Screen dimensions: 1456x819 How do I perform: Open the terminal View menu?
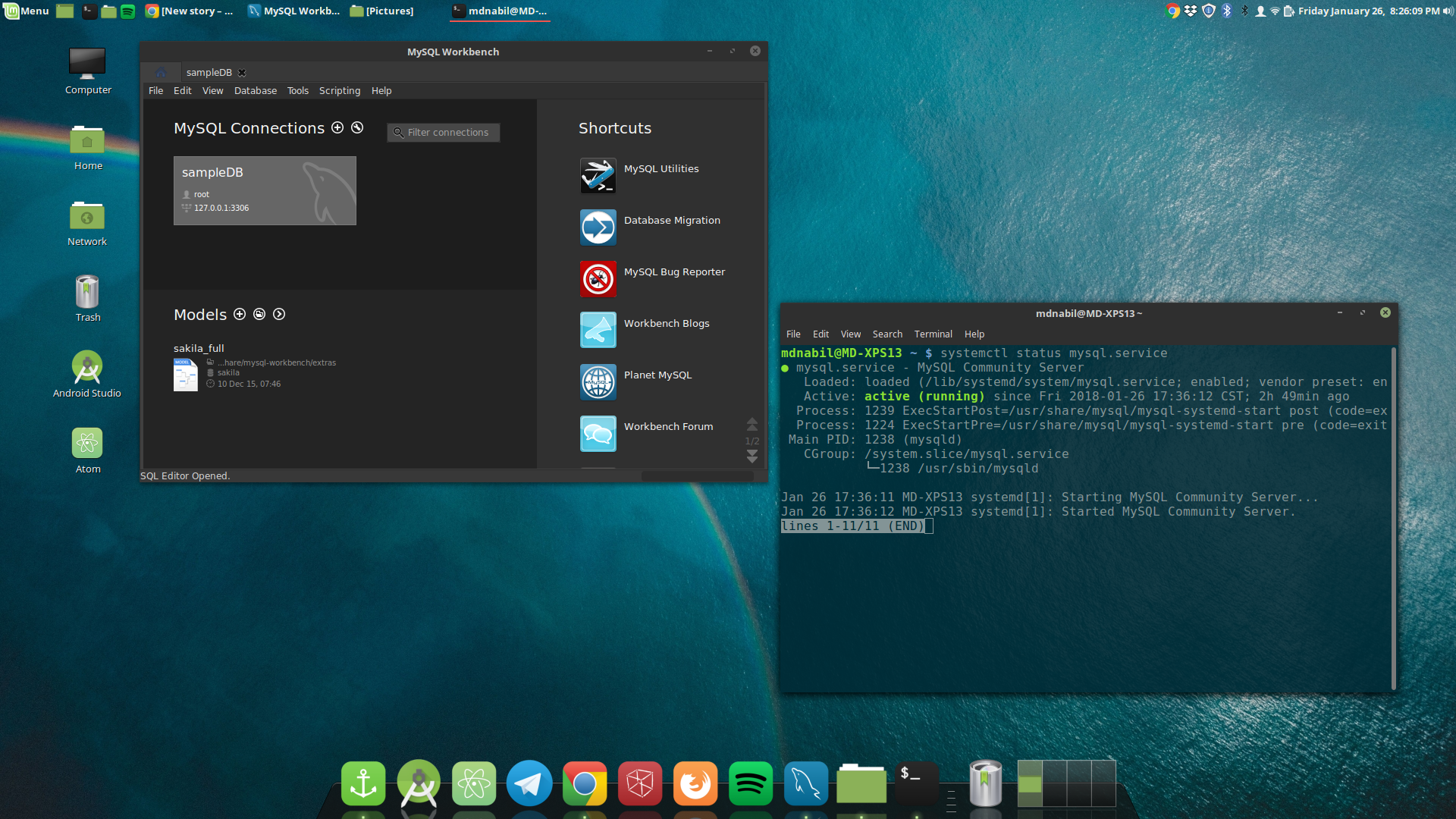[850, 334]
